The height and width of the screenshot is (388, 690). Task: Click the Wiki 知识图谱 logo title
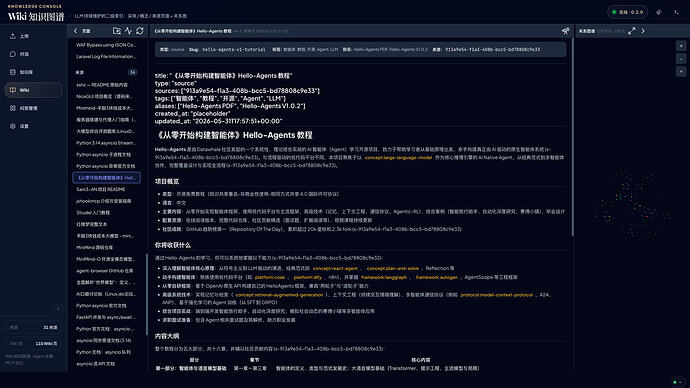36,17
